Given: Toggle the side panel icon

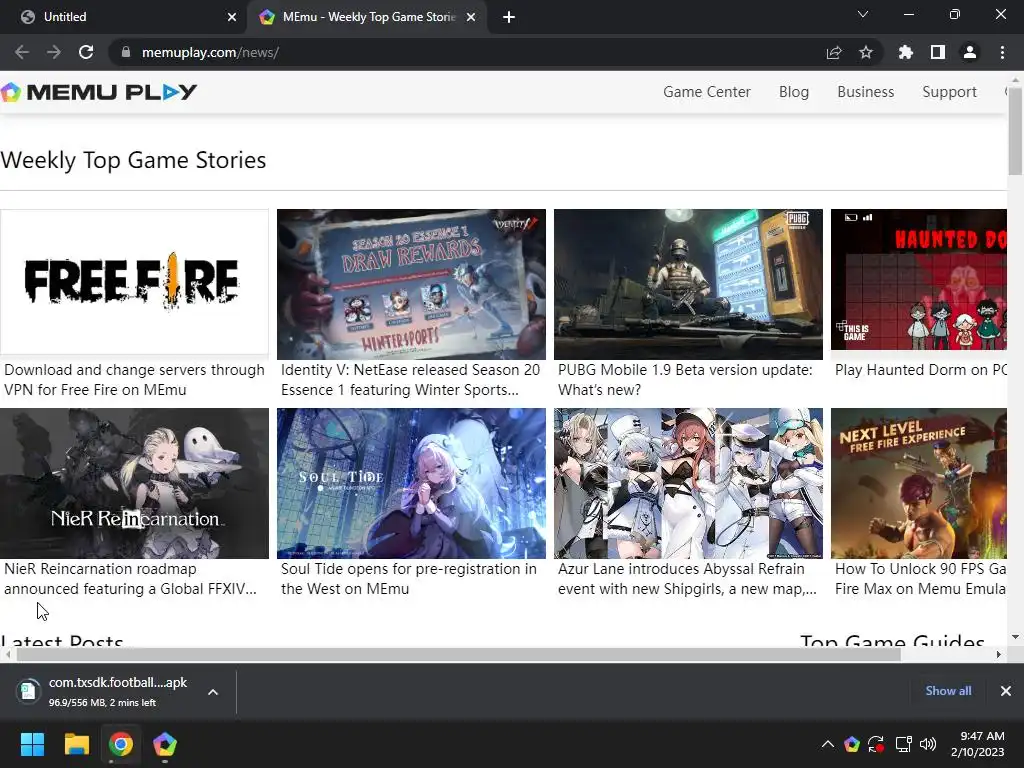Looking at the screenshot, I should point(938,52).
